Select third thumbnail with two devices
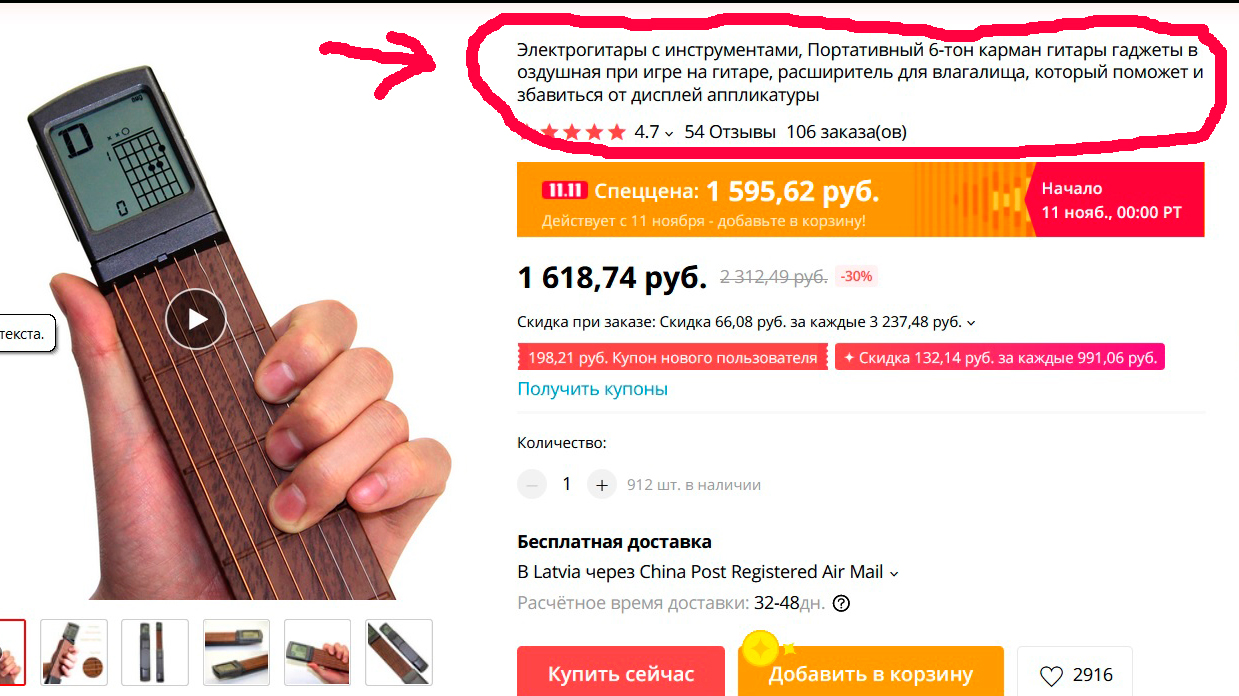1239x696 pixels. click(155, 652)
